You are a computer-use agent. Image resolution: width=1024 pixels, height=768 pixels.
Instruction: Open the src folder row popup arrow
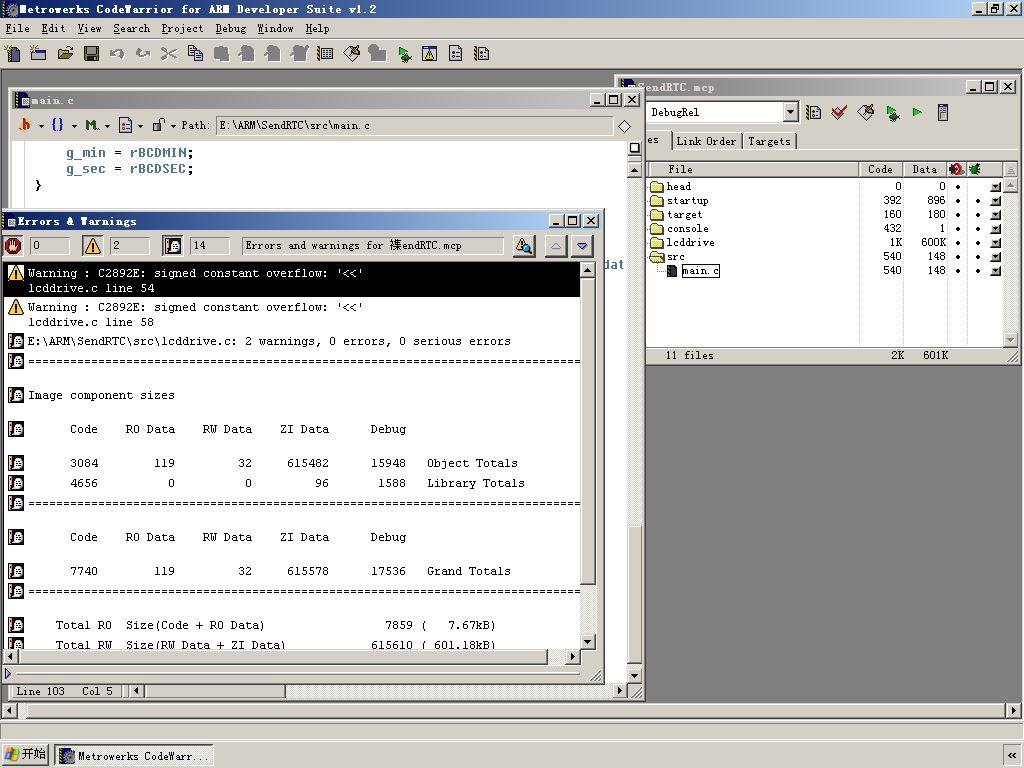pos(995,257)
